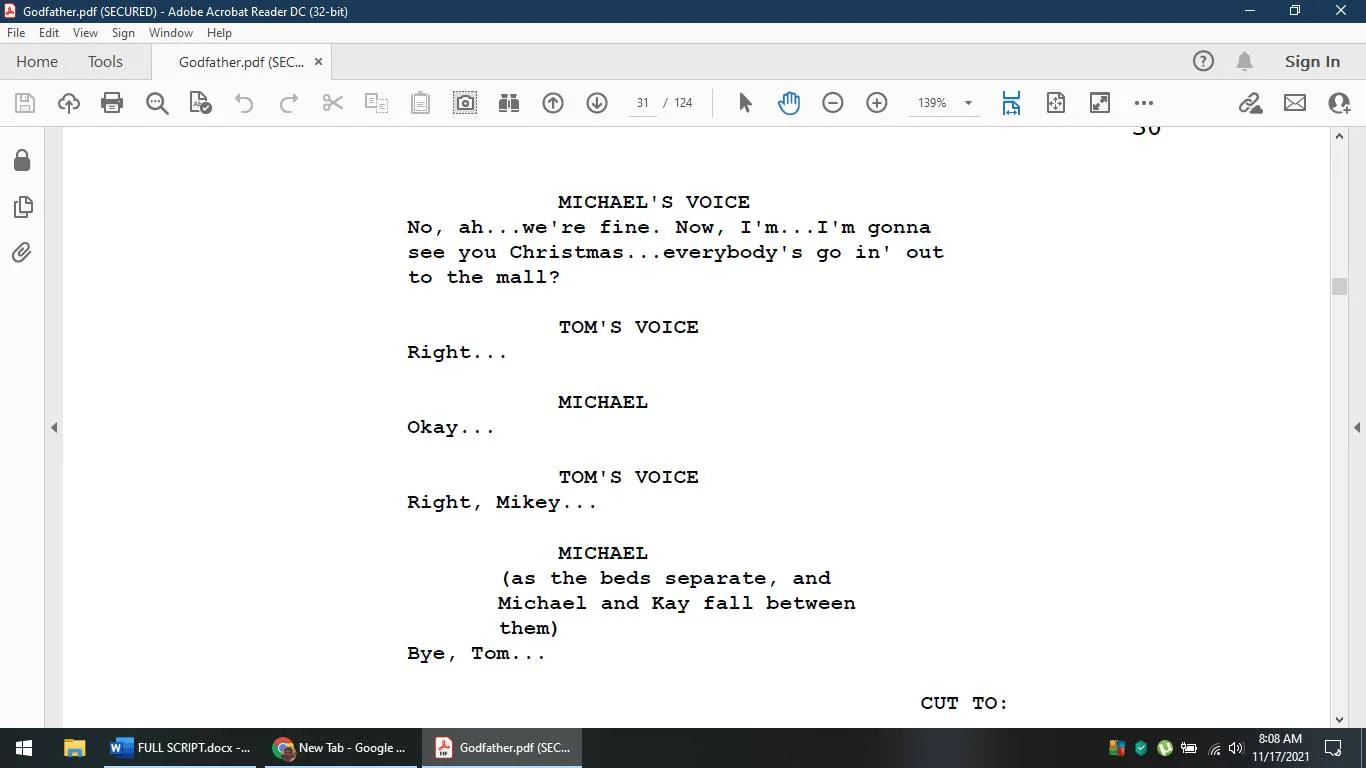Expand the right tools pane arrow

(1357, 428)
